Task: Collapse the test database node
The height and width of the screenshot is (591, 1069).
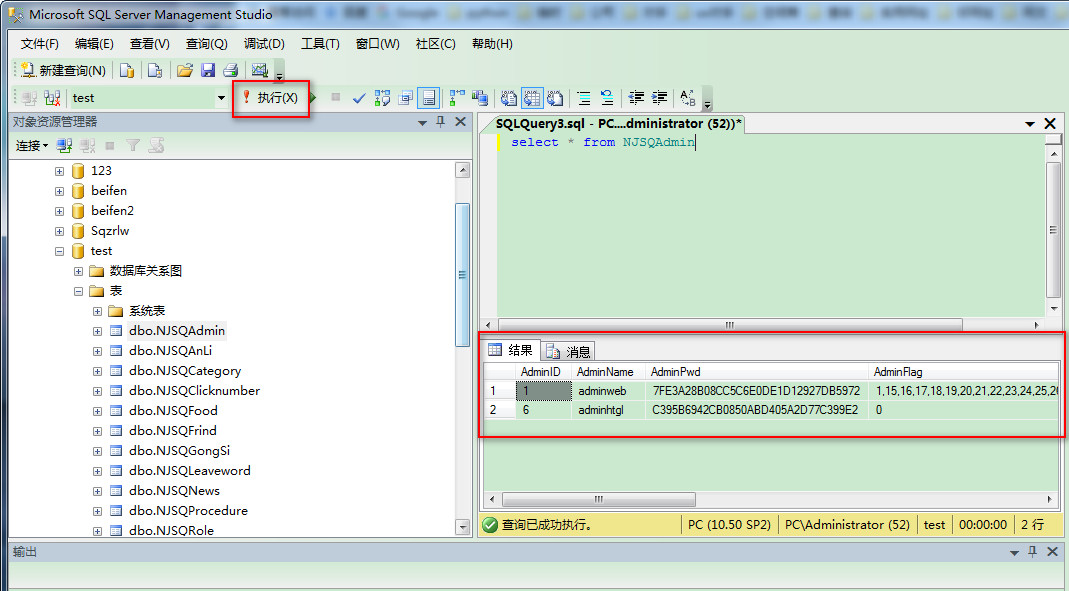Action: (x=60, y=251)
